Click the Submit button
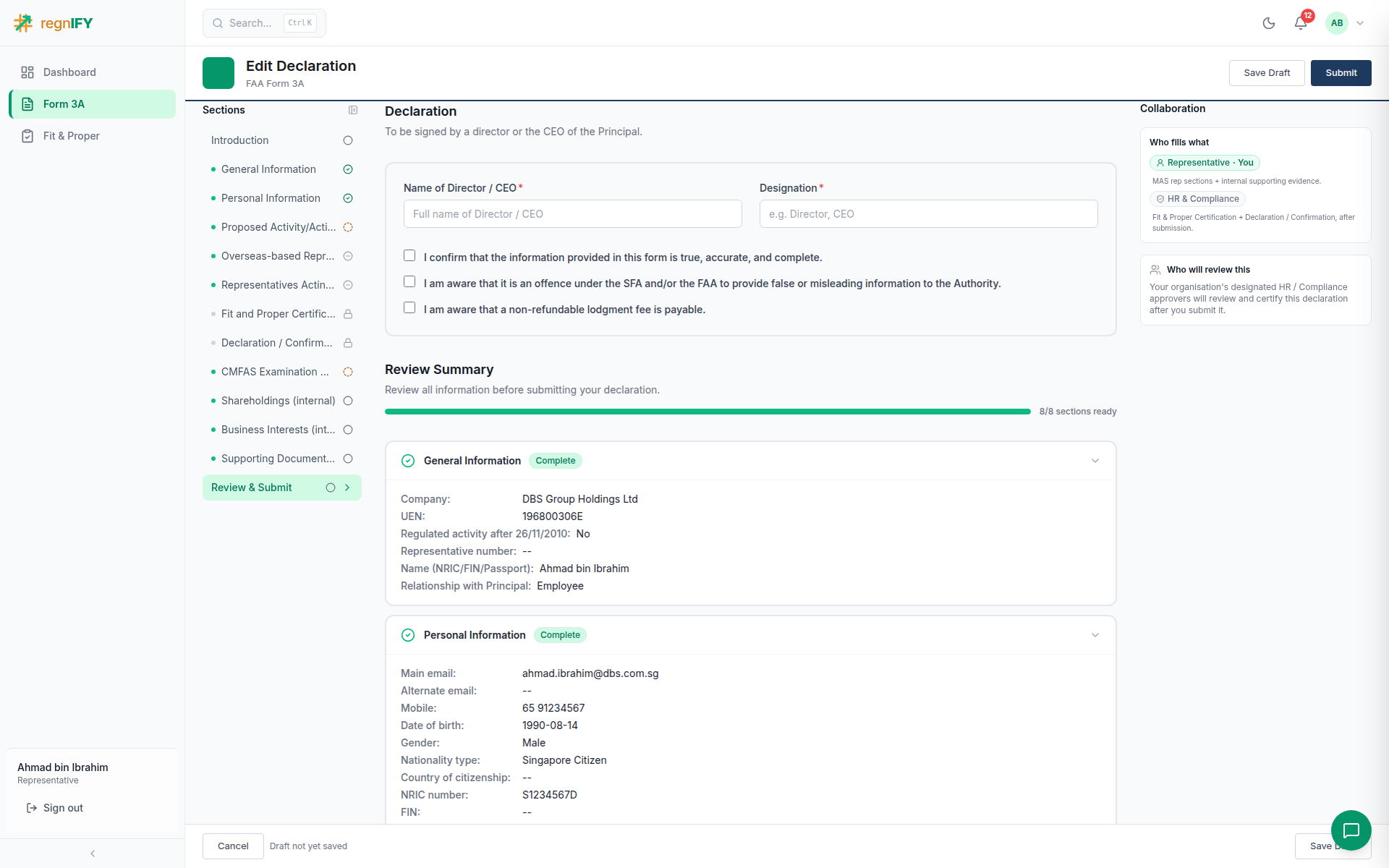 coord(1341,73)
